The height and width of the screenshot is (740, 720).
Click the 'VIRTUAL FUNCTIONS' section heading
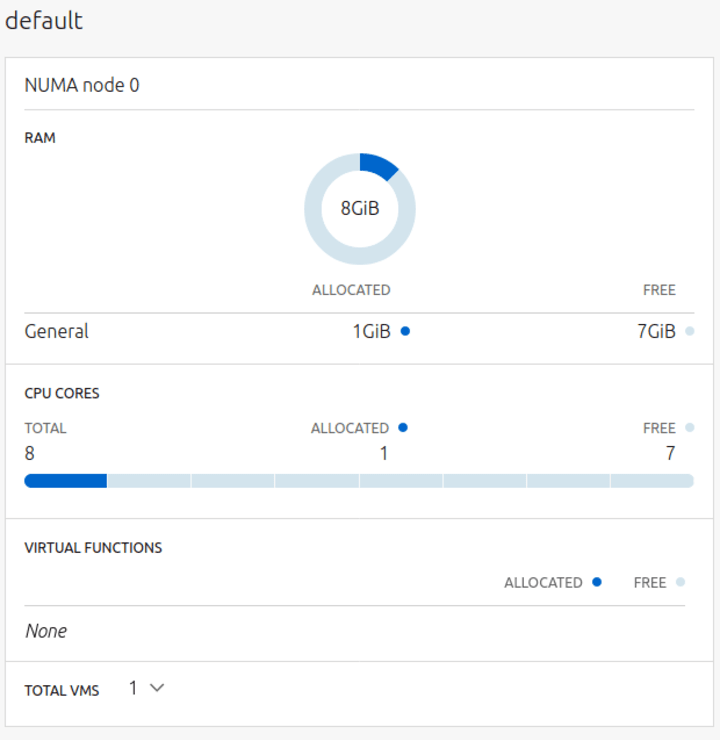tap(93, 547)
